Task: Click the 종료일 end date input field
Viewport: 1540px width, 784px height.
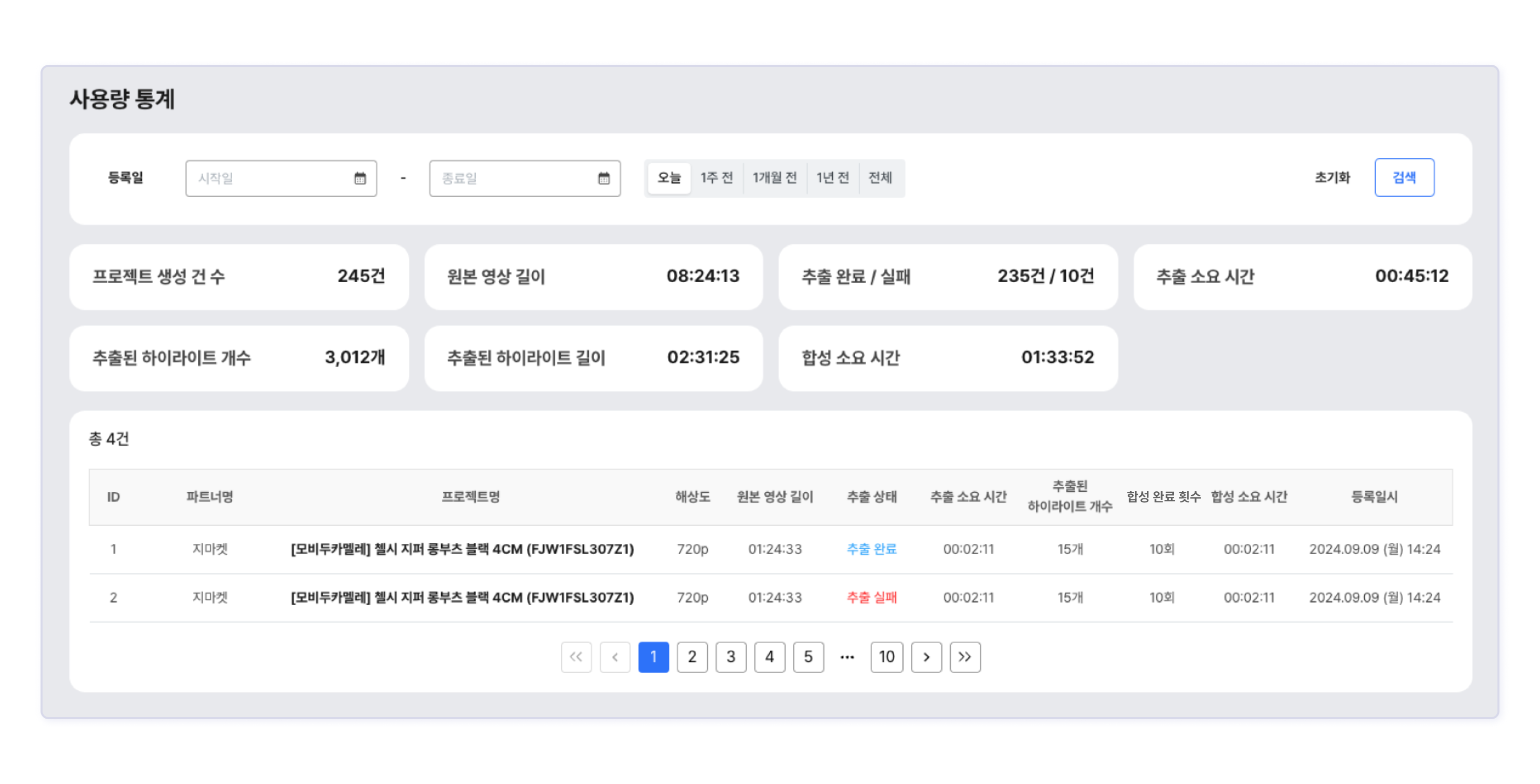Action: tap(513, 178)
